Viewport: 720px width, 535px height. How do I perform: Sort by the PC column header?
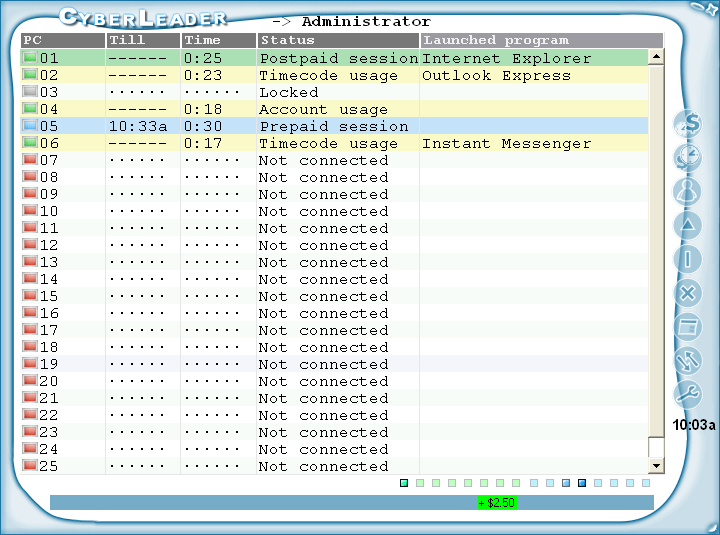(63, 40)
